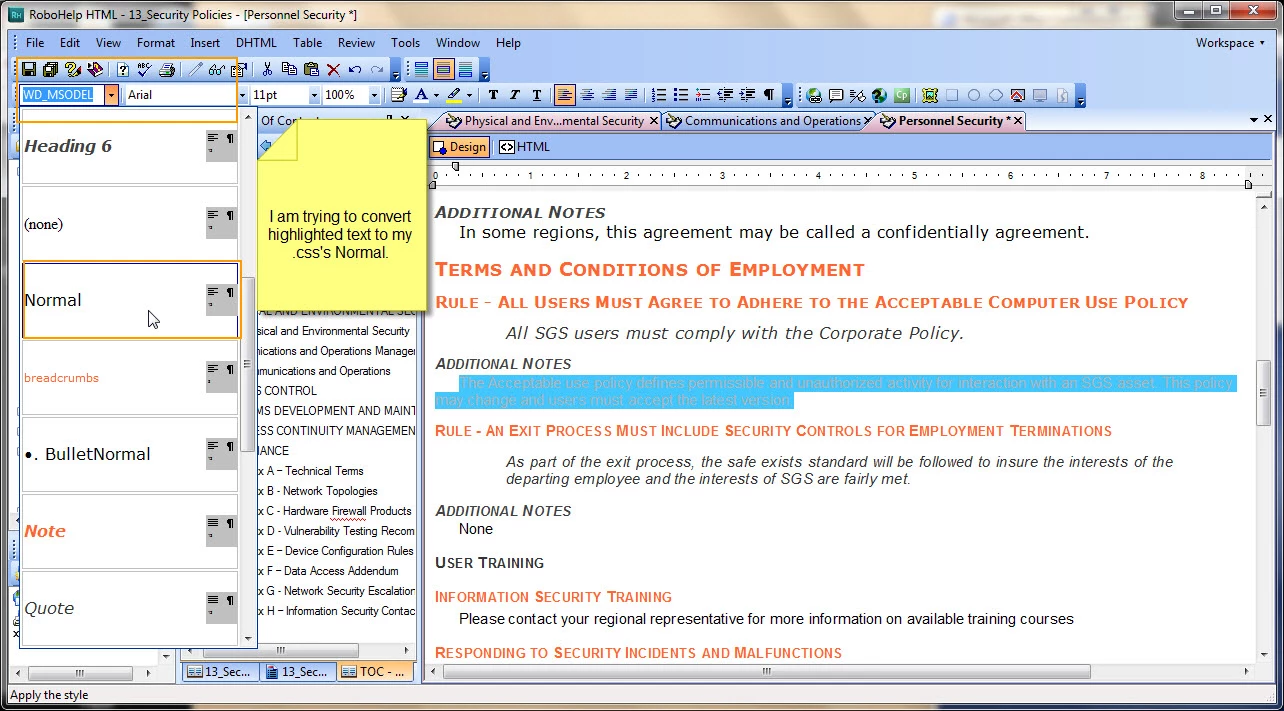Close the Personnel Security tab
This screenshot has width=1284, height=711.
tap(1018, 121)
